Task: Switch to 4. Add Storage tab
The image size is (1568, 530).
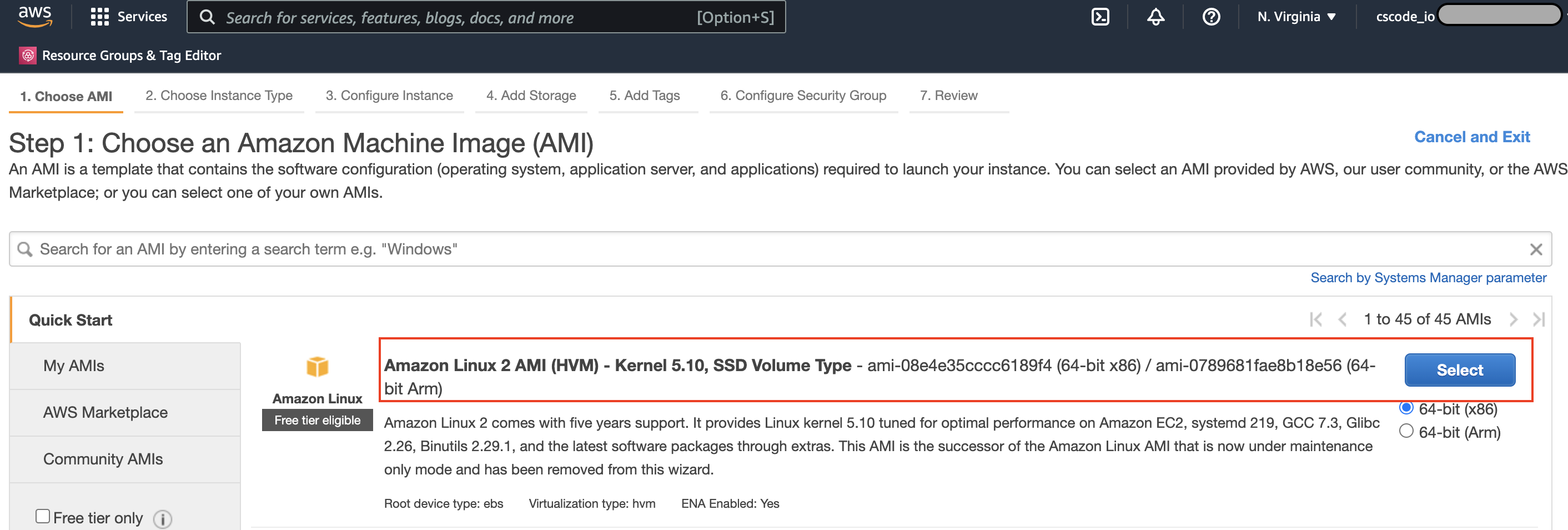Action: coord(531,96)
